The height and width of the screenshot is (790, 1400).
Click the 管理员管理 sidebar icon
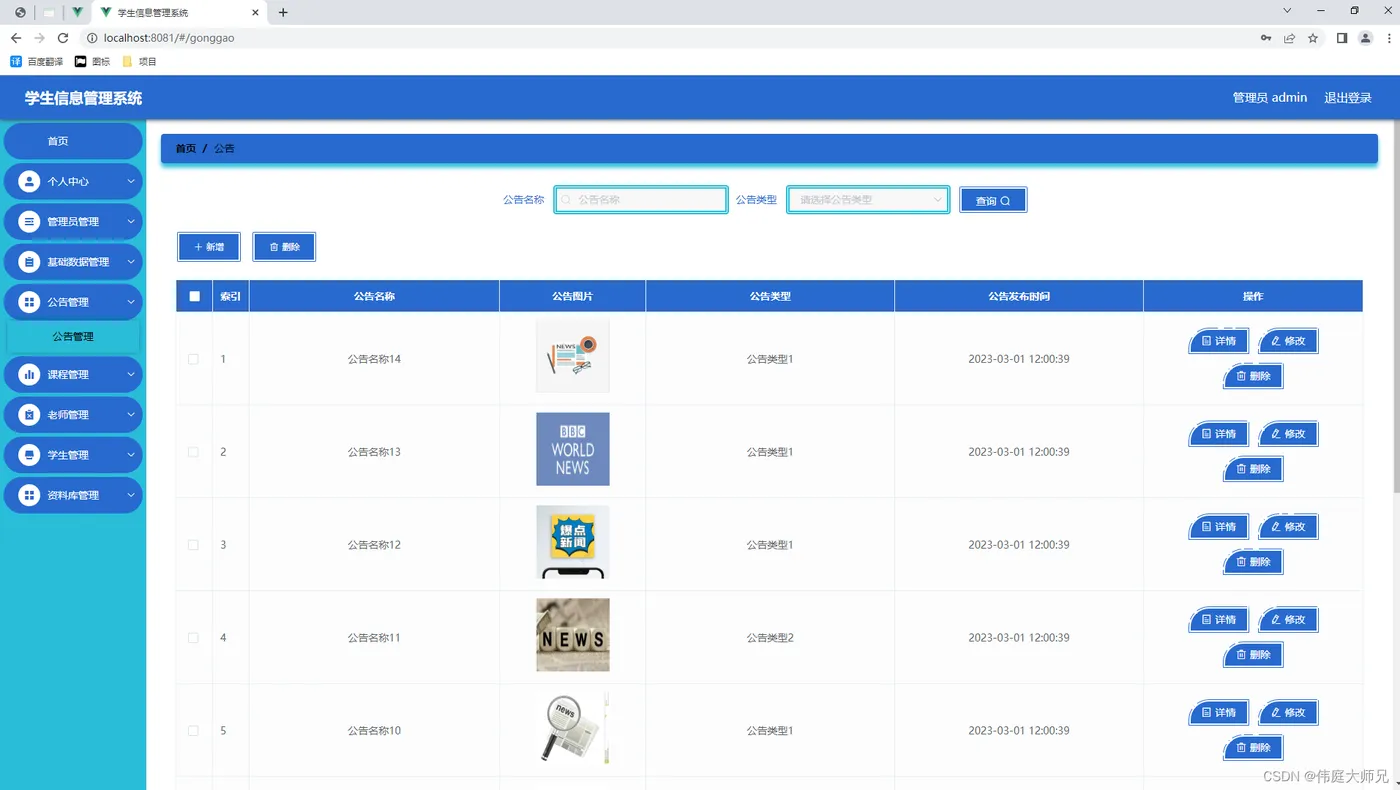tap(29, 222)
